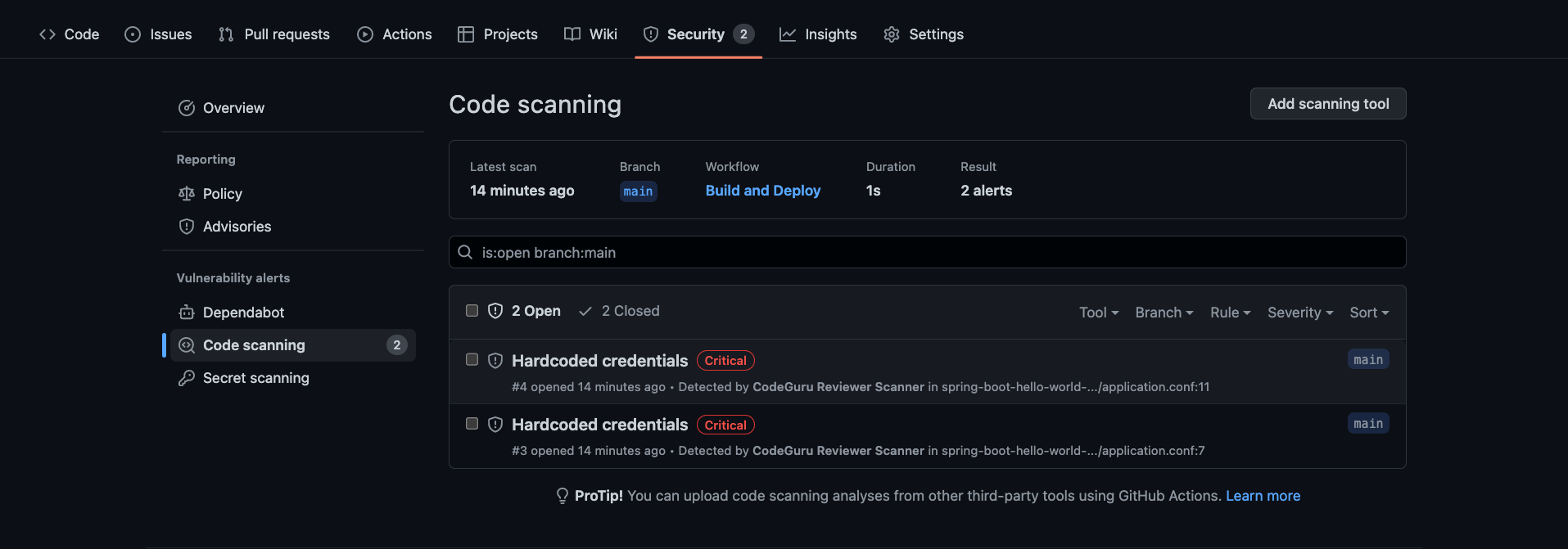Click the ProTip lightbulb icon

563,496
